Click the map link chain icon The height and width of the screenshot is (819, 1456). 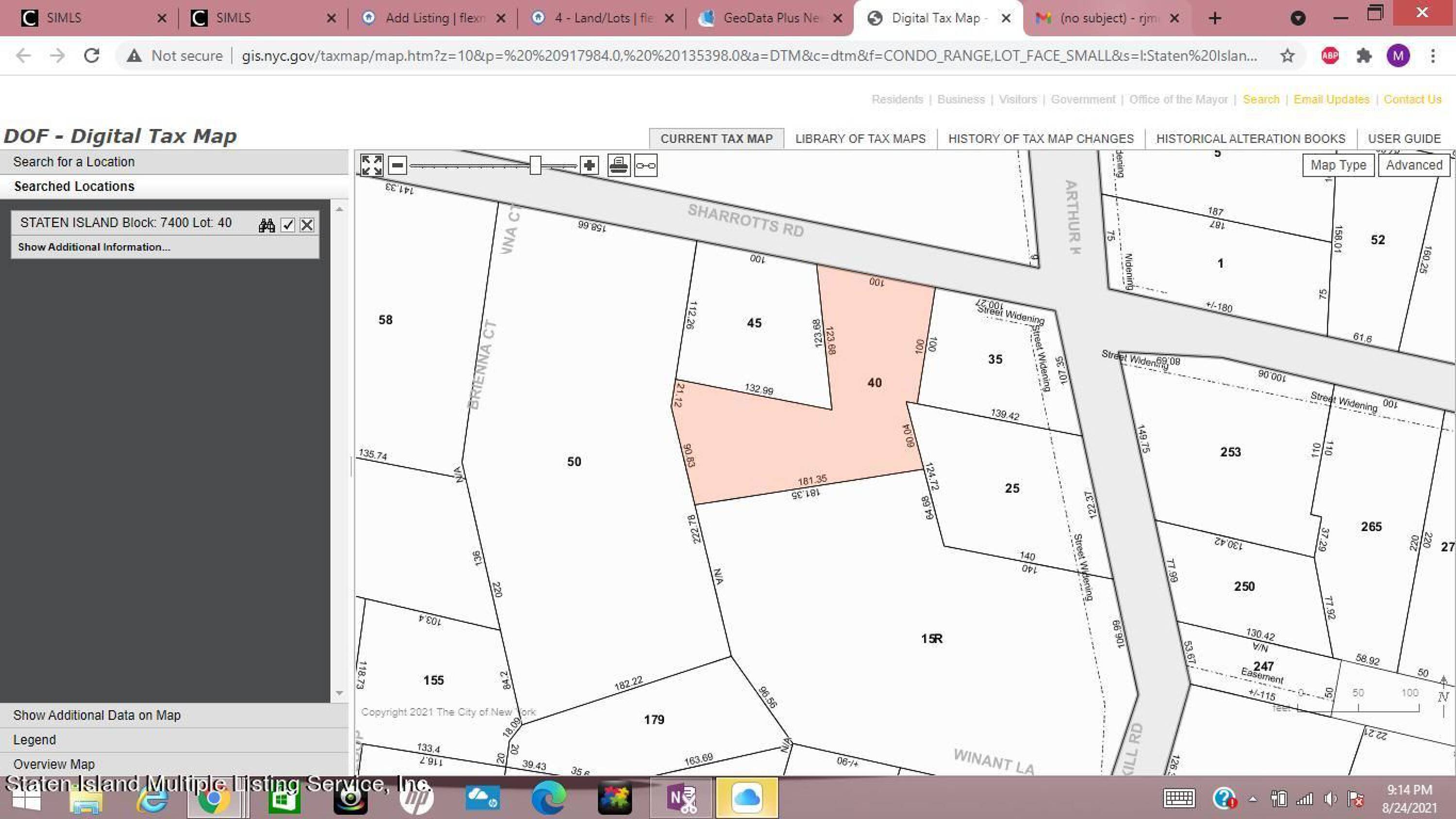point(645,166)
